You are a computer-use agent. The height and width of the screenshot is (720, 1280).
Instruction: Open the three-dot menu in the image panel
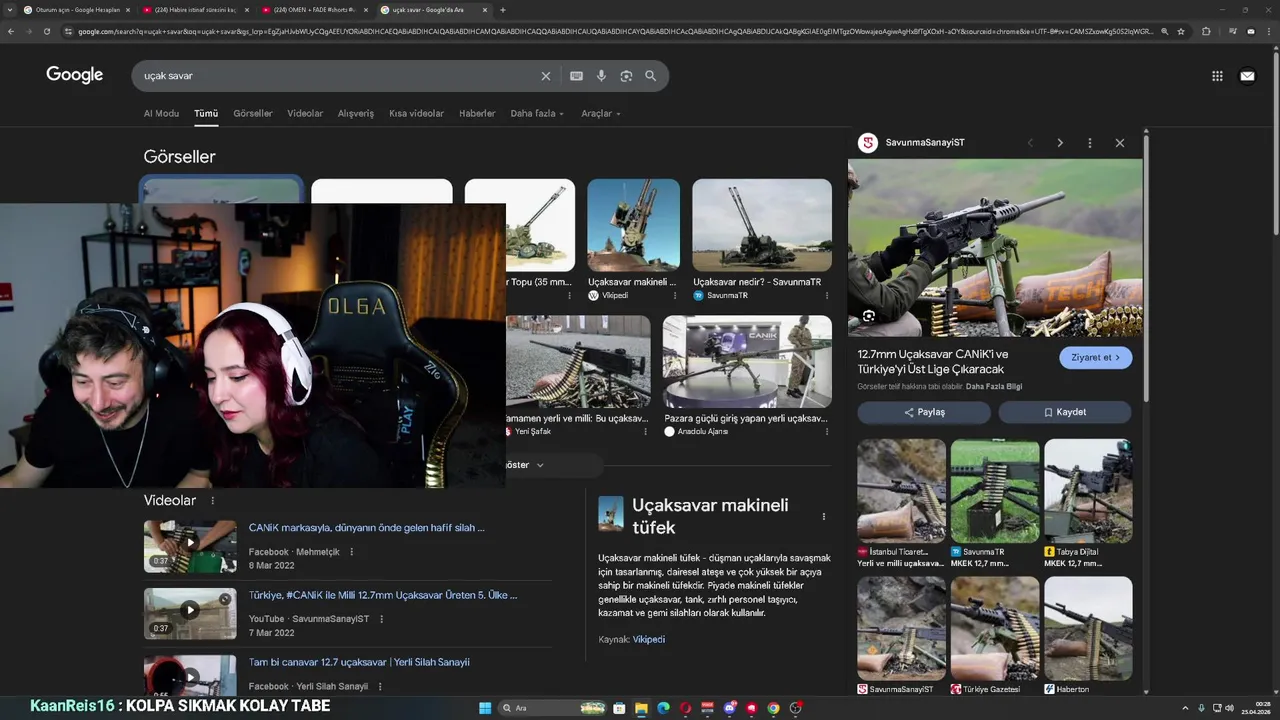[x=1090, y=143]
